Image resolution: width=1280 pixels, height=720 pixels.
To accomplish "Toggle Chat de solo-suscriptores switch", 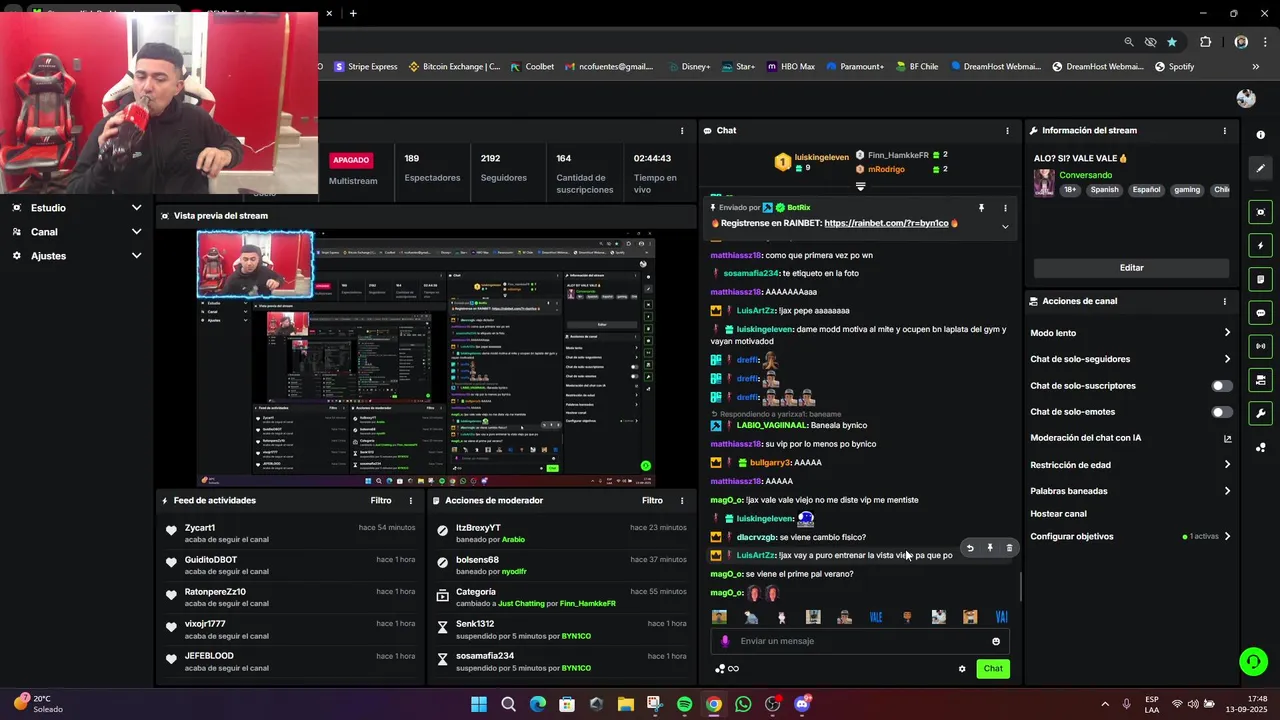I will click(x=1222, y=386).
